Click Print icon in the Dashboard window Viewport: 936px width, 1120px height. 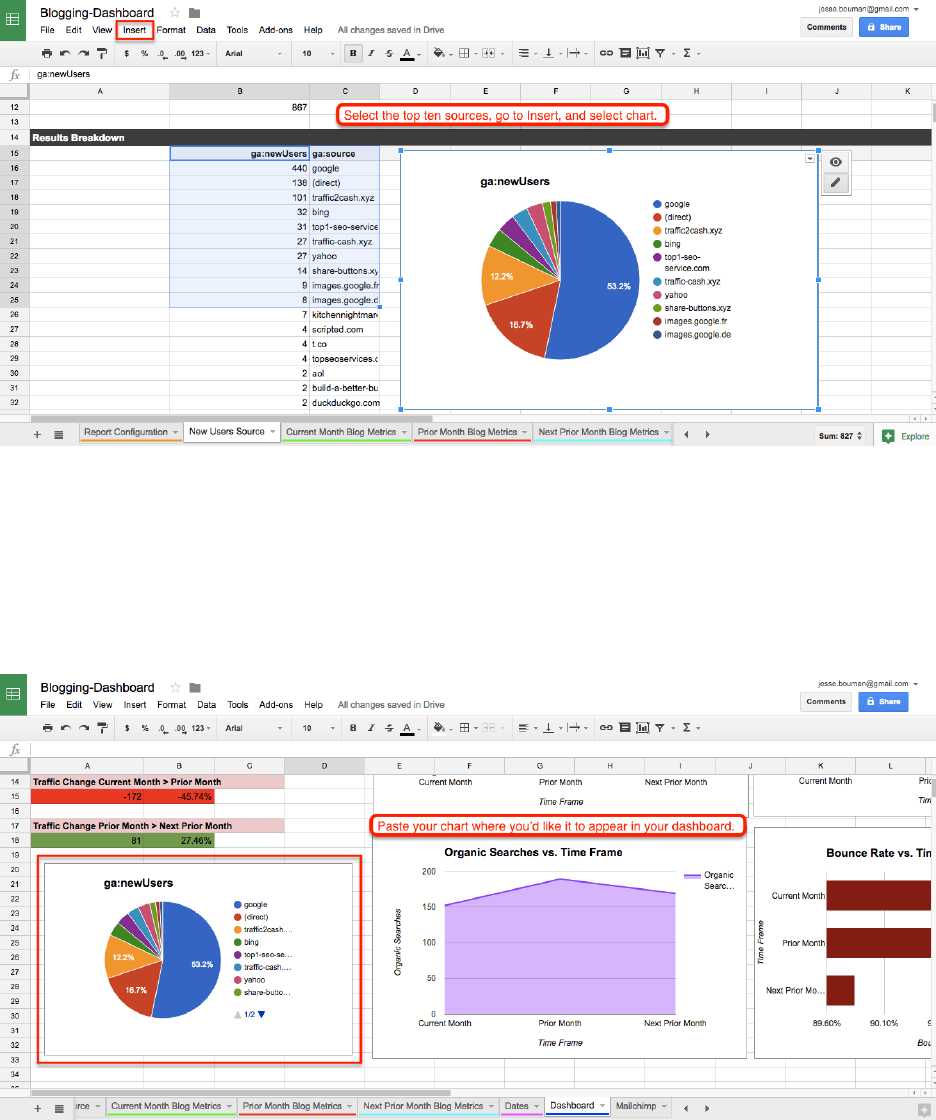47,728
